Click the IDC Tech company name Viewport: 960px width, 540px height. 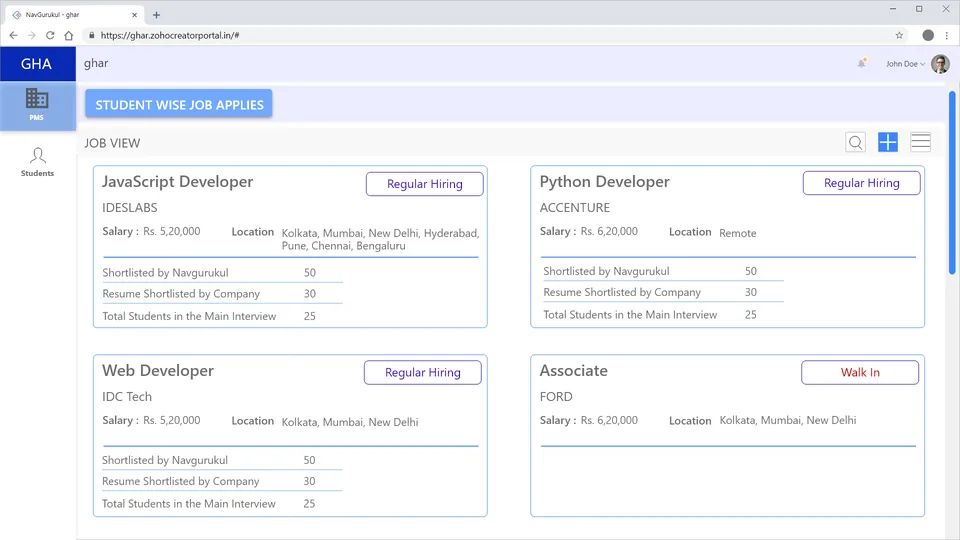(127, 396)
